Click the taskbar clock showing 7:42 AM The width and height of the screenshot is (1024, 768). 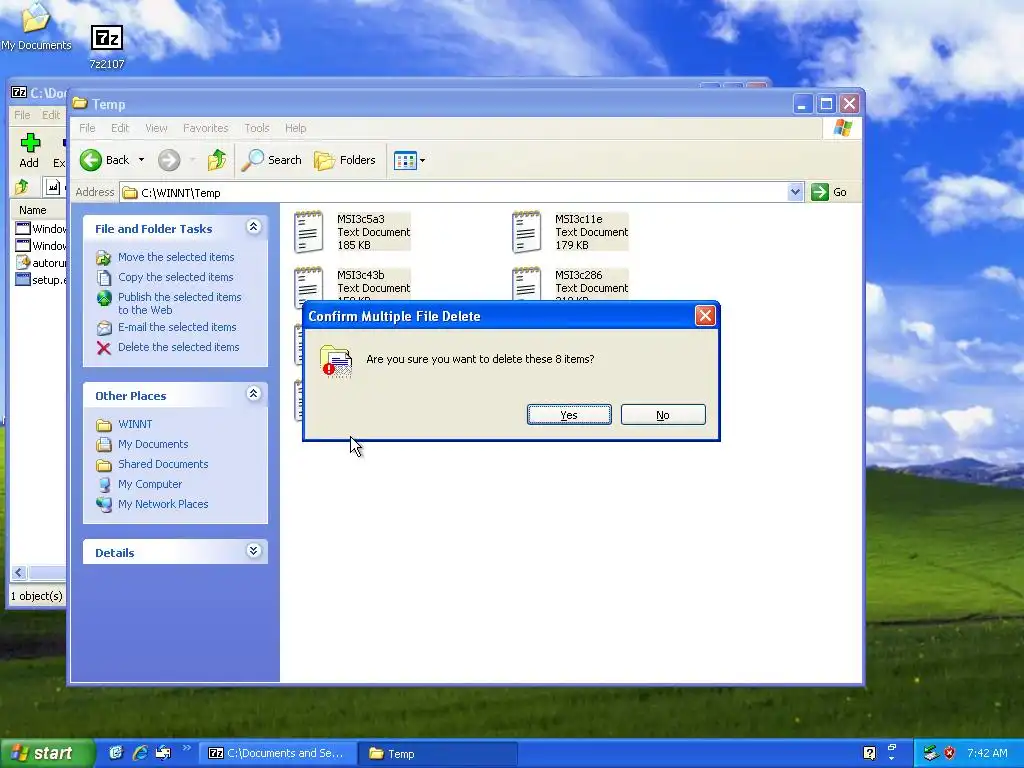click(987, 753)
